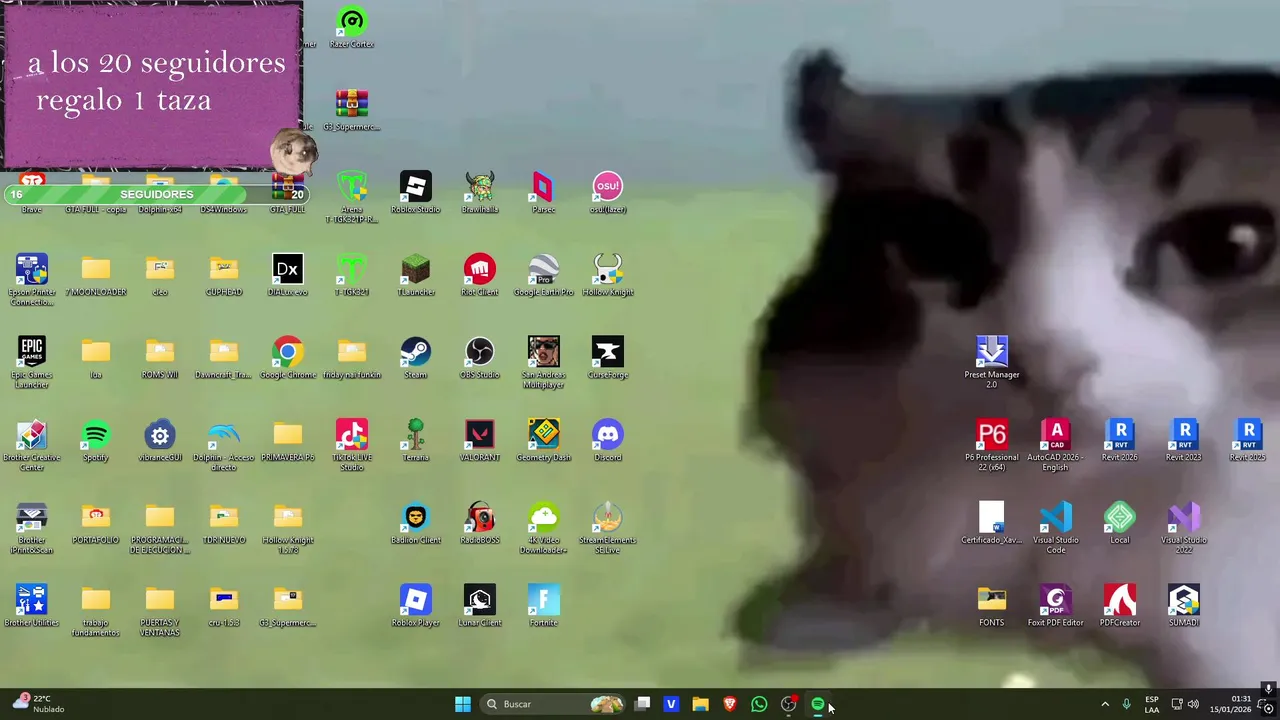
Task: Open the Razer Cortex desktop shortcut
Action: 352,28
